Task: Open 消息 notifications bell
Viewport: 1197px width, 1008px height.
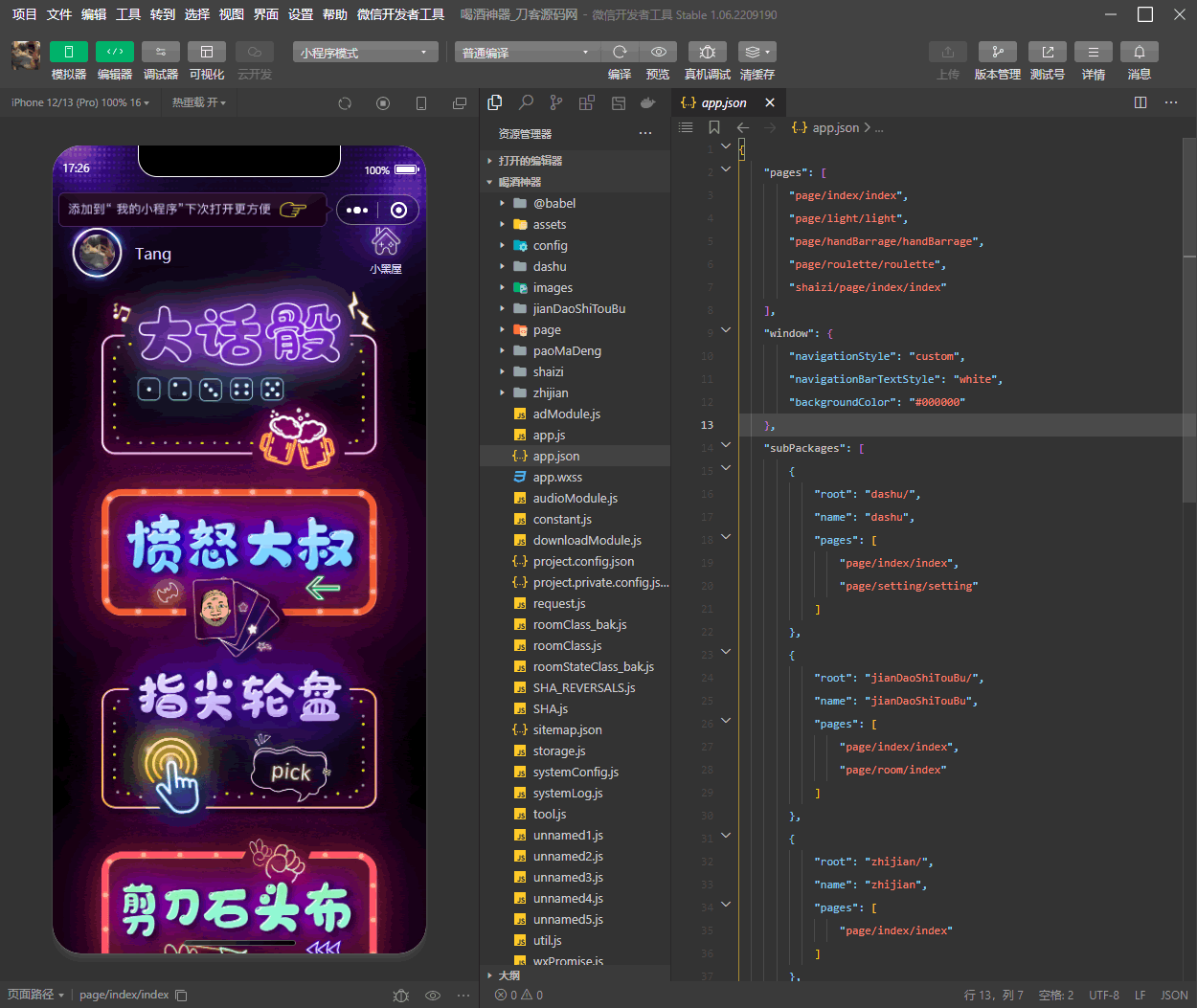Action: (1139, 52)
